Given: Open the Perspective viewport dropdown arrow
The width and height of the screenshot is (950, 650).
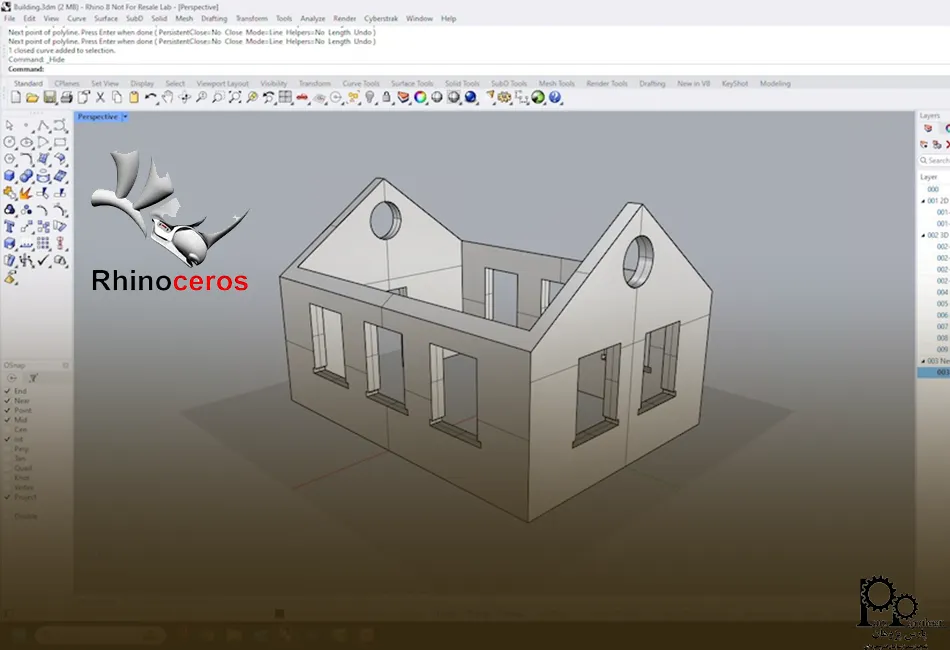Looking at the screenshot, I should pos(125,117).
